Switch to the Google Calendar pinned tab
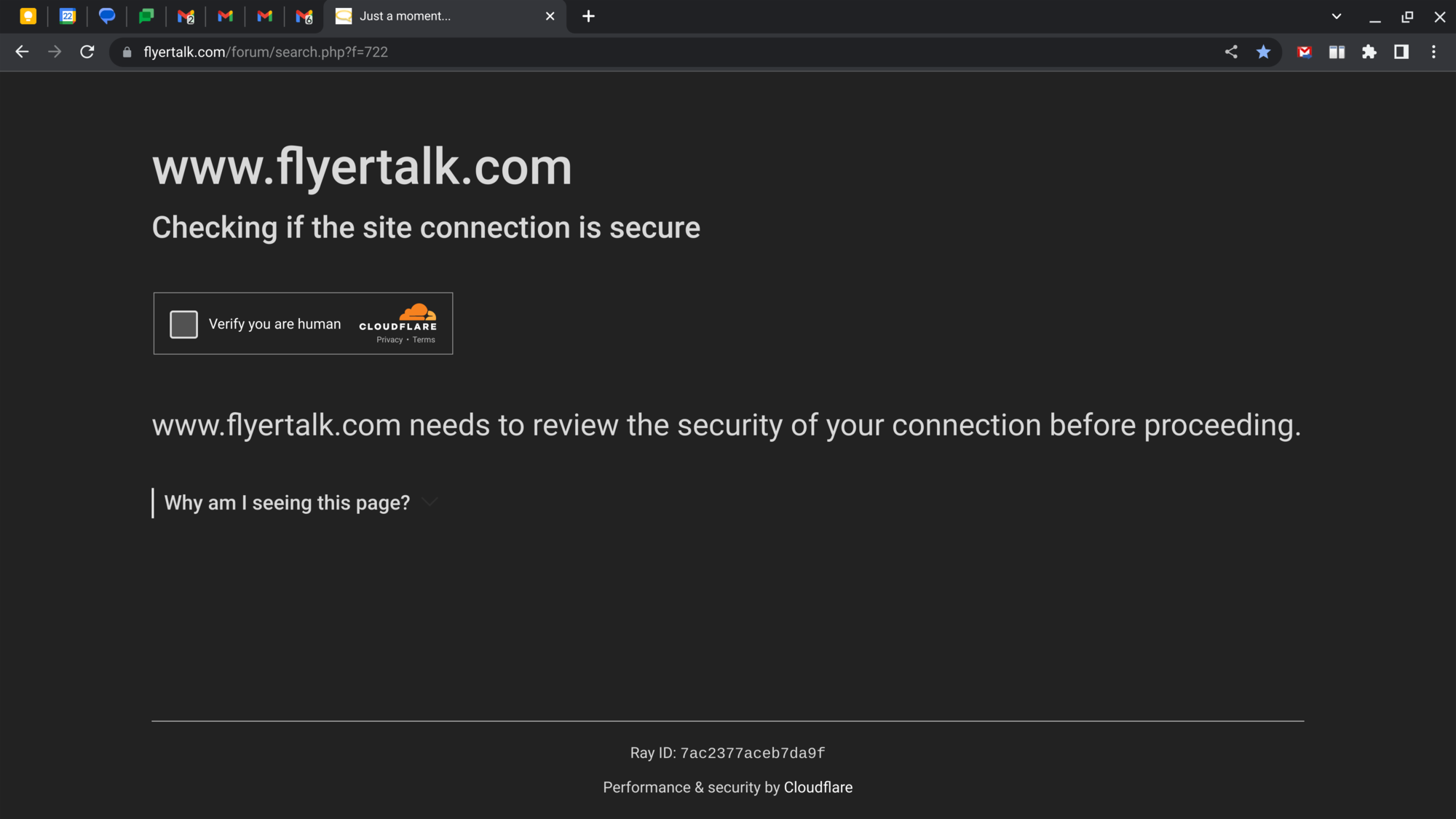Viewport: 1456px width, 819px height. (68, 16)
